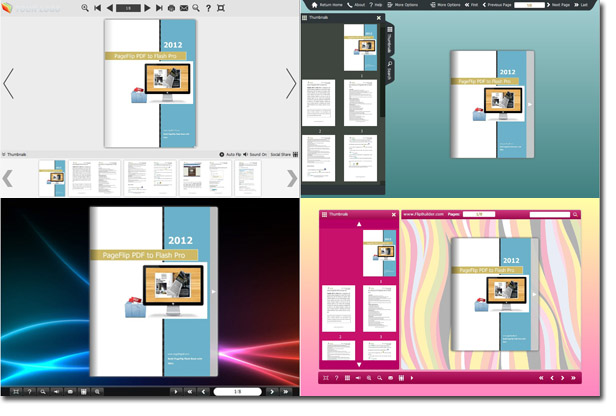The height and width of the screenshot is (416, 616).
Task: Flip the teal viewer book via right edge arrow
Action: tap(530, 104)
